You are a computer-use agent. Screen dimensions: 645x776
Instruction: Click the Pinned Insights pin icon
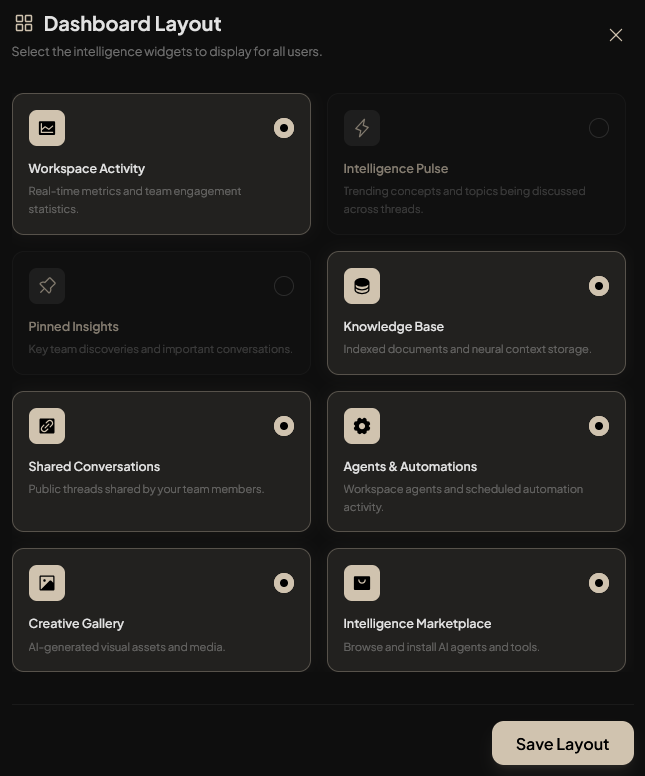pos(47,286)
